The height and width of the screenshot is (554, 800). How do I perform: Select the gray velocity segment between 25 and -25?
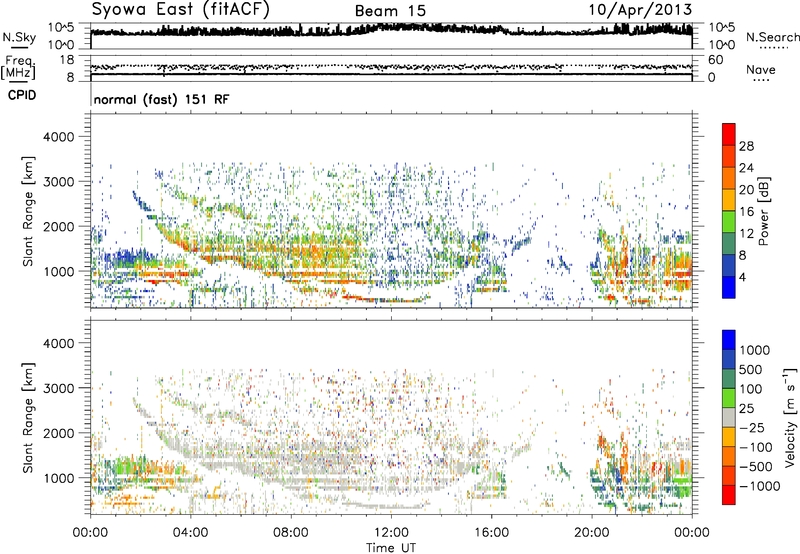729,418
